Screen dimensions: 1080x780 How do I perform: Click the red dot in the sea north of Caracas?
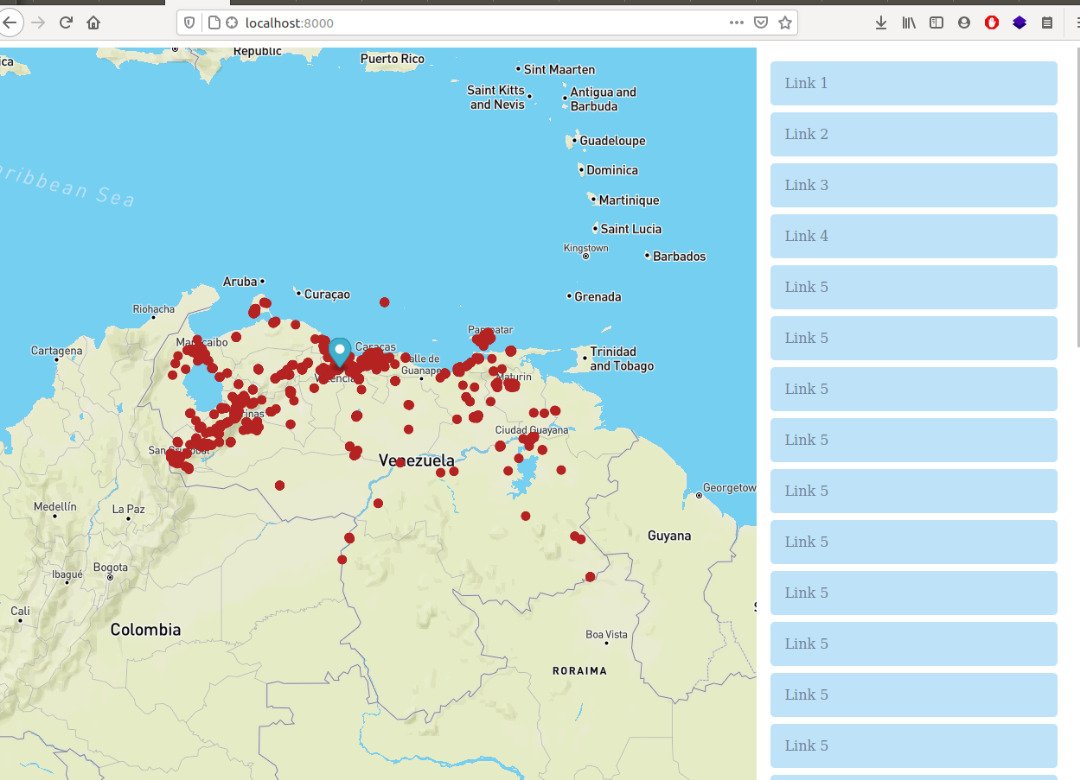pos(384,302)
